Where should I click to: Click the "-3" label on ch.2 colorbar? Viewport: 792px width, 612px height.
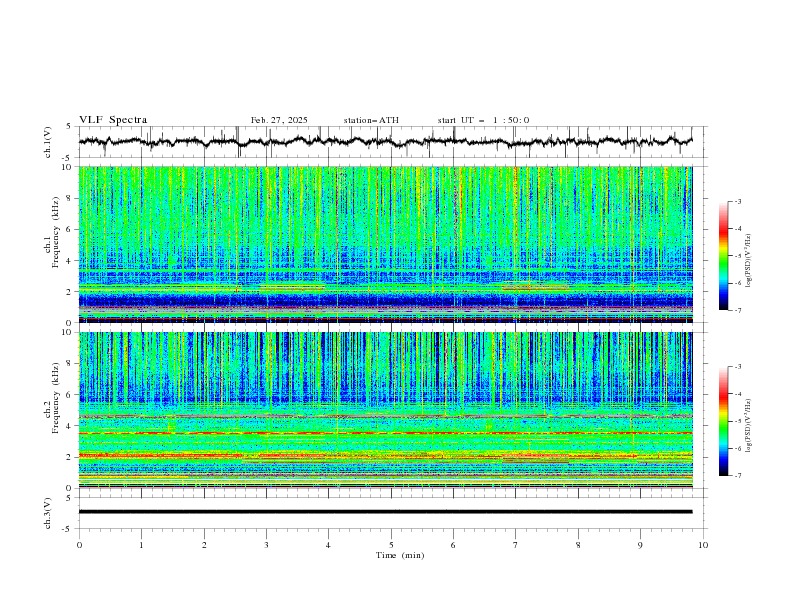pyautogui.click(x=737, y=367)
